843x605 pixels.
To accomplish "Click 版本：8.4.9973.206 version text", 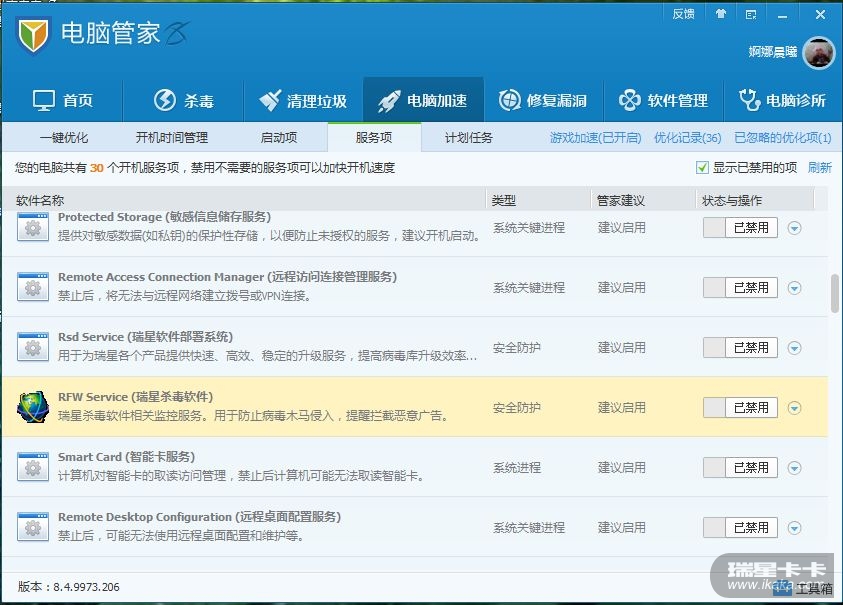I will point(69,587).
